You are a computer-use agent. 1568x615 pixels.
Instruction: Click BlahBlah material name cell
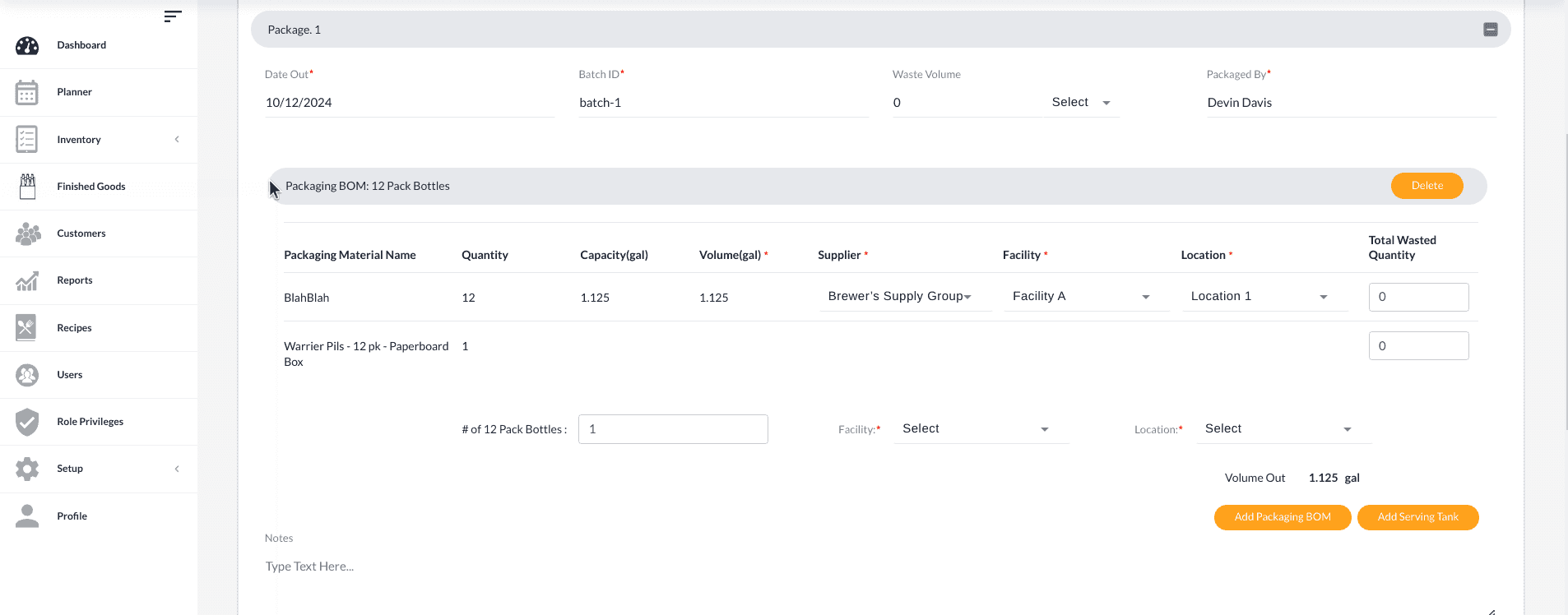pos(307,298)
